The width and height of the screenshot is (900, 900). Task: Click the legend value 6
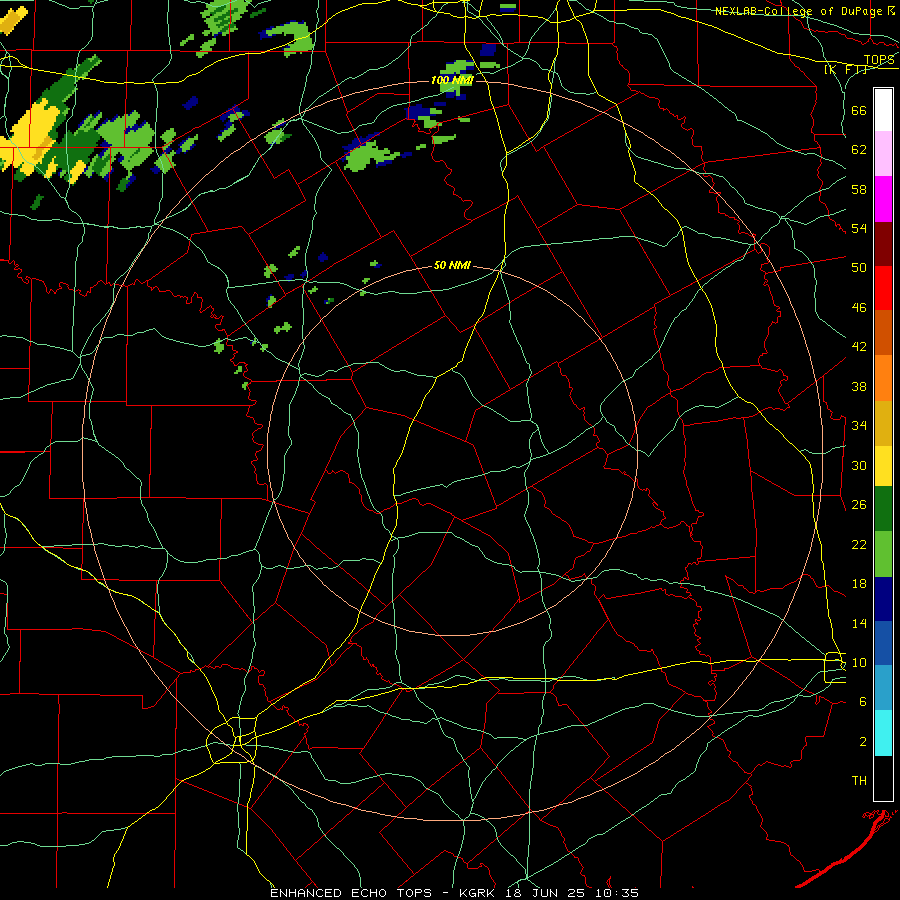[x=863, y=702]
